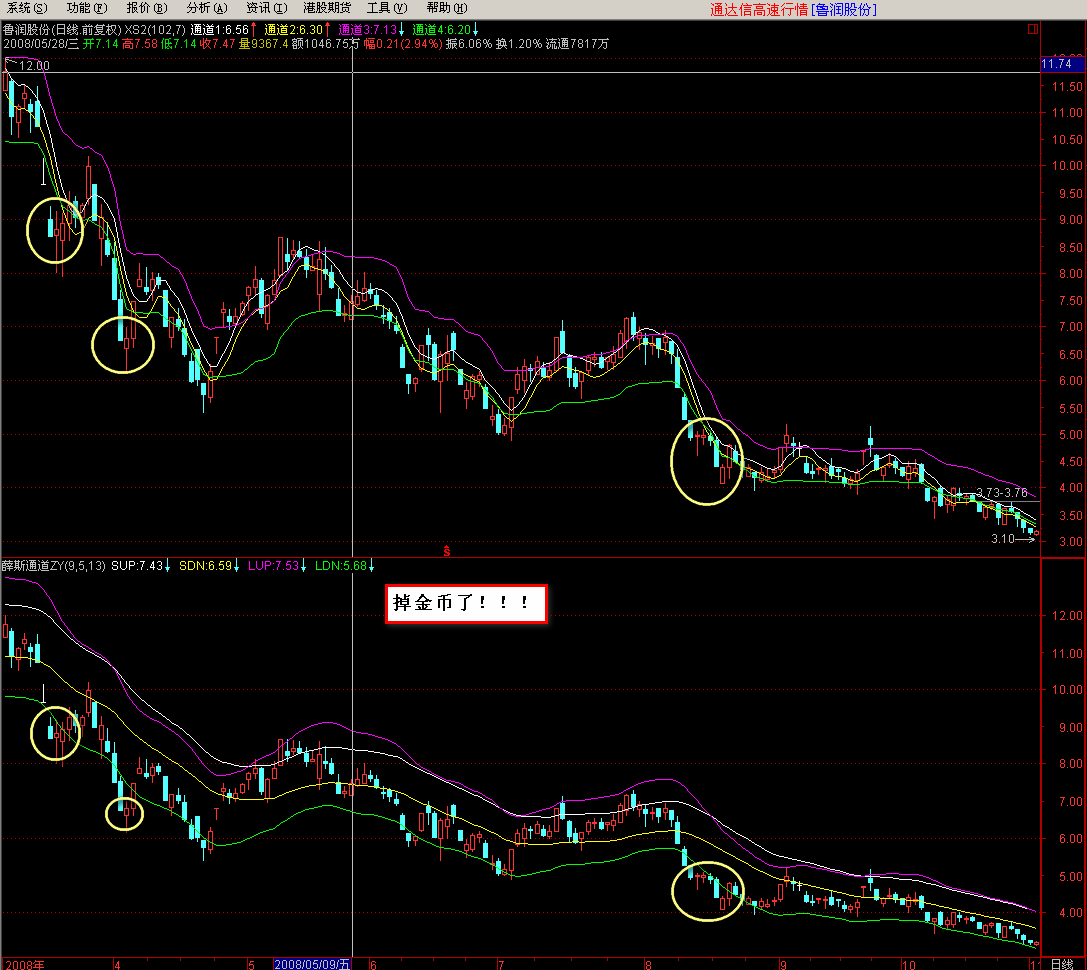
Task: Click the 开7.14 open price value
Action: click(101, 44)
